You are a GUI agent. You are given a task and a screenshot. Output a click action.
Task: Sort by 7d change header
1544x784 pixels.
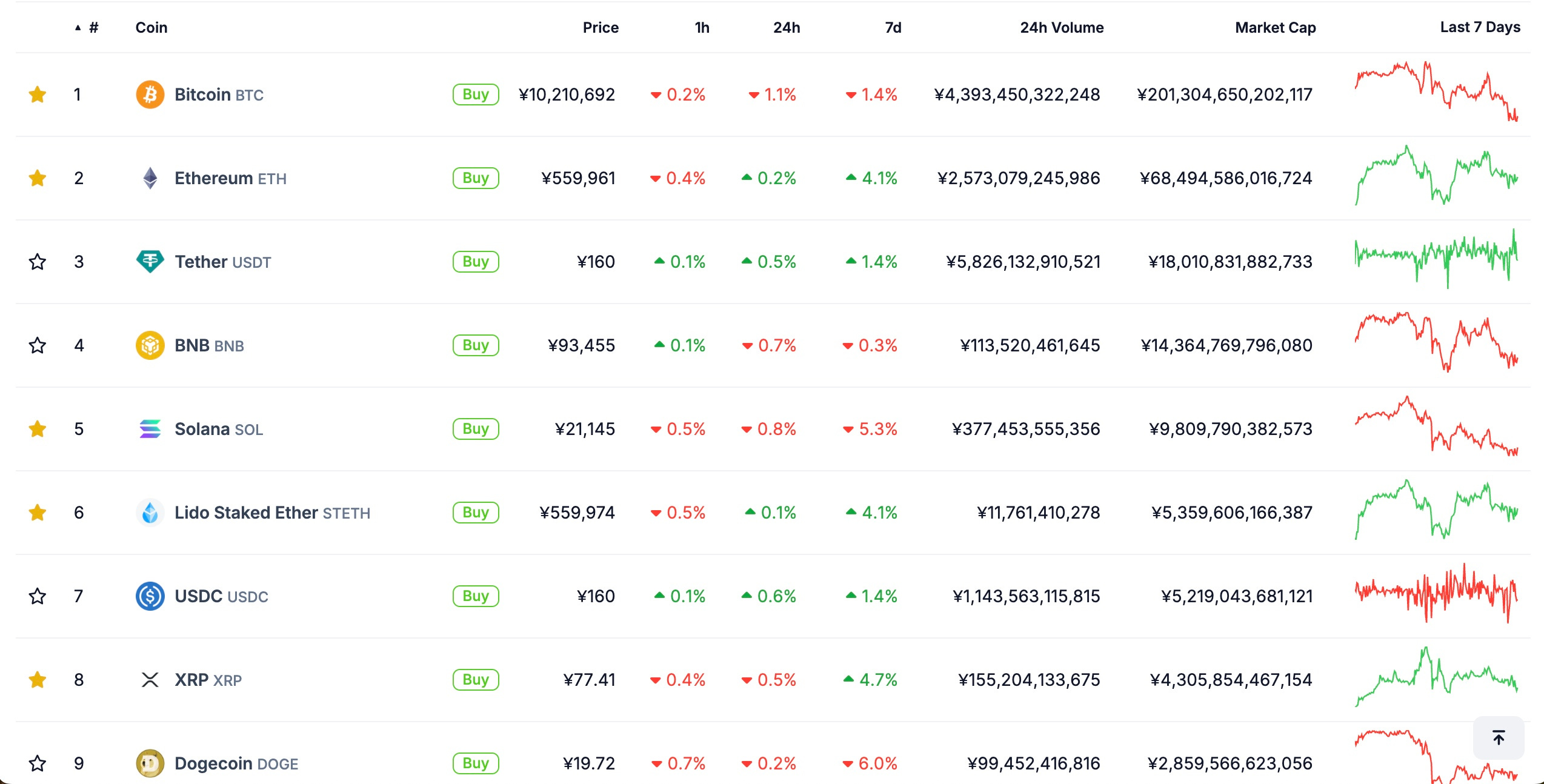[x=893, y=27]
